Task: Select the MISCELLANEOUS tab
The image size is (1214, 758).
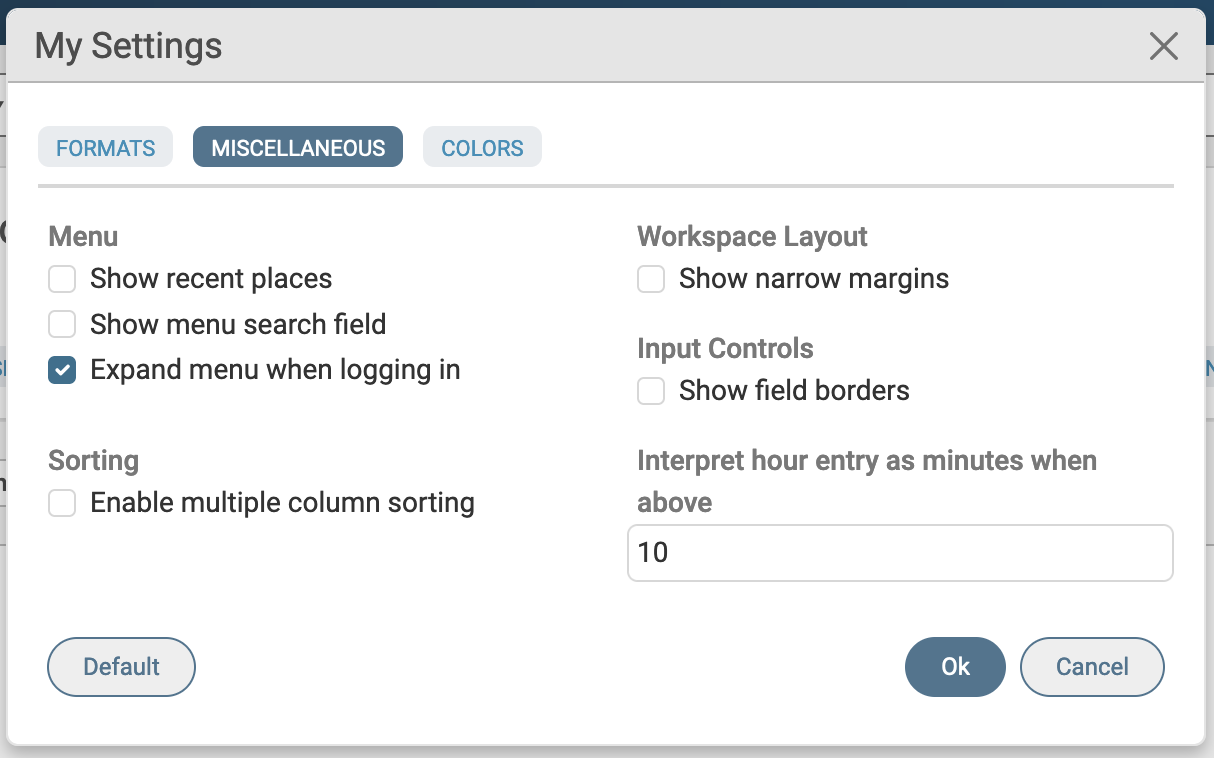Action: [x=297, y=147]
